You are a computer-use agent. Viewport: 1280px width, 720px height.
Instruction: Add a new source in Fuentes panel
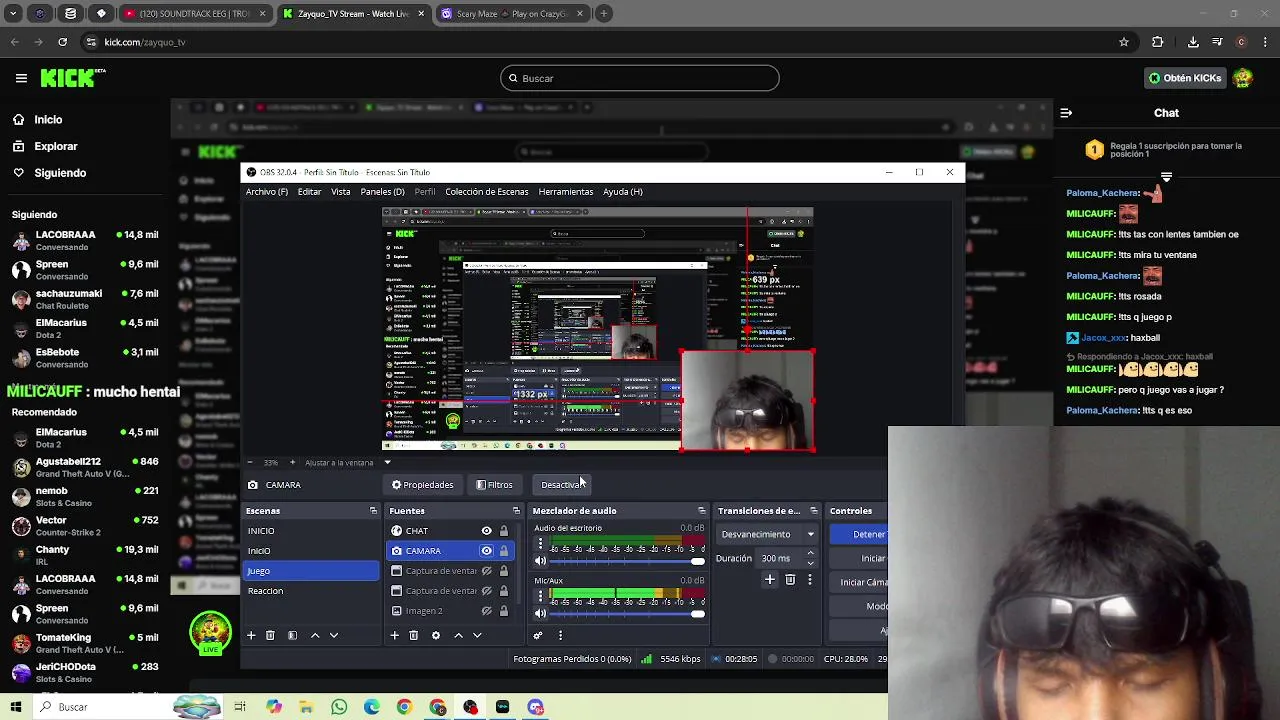[x=394, y=635]
